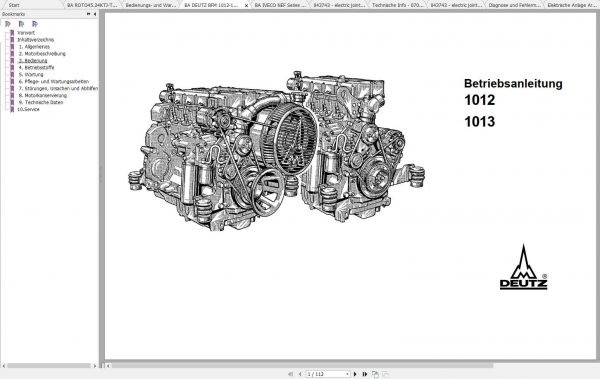Close the active BA DEUTZ BFM 1012 tab

pos(246,5)
